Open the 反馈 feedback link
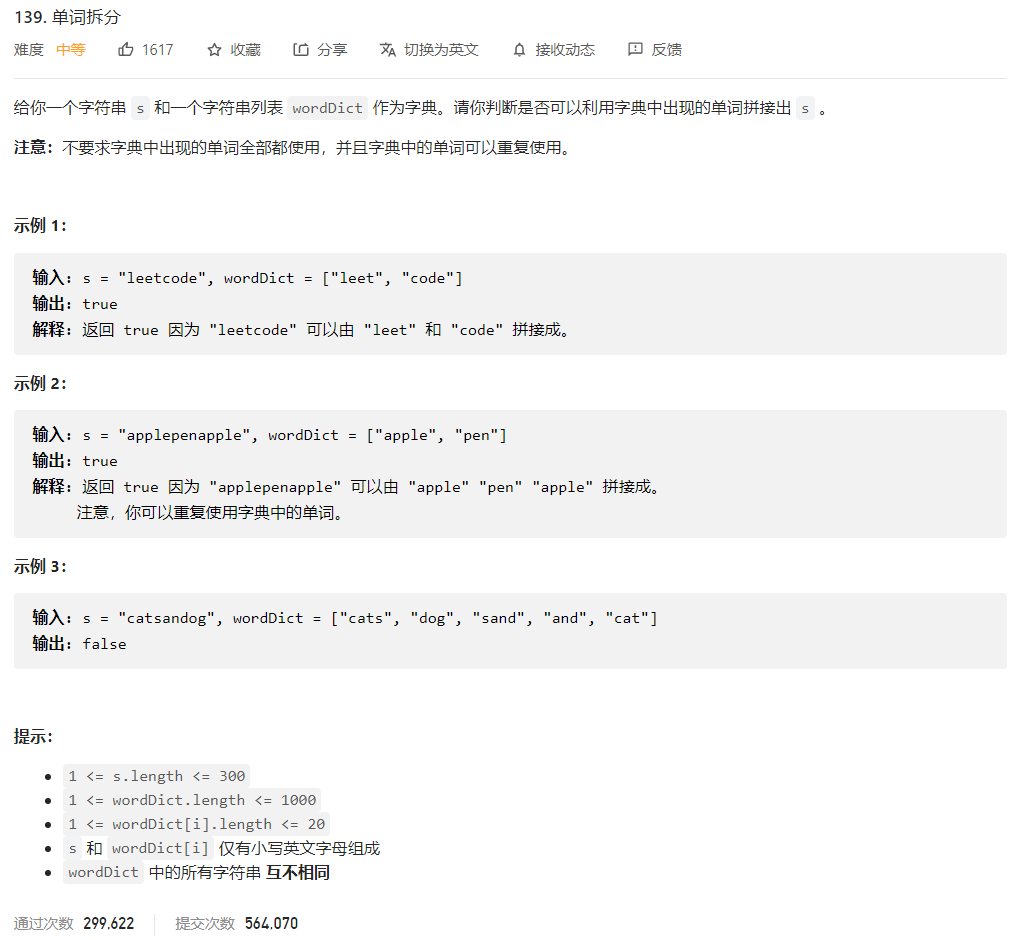1019x940 pixels. [x=667, y=50]
